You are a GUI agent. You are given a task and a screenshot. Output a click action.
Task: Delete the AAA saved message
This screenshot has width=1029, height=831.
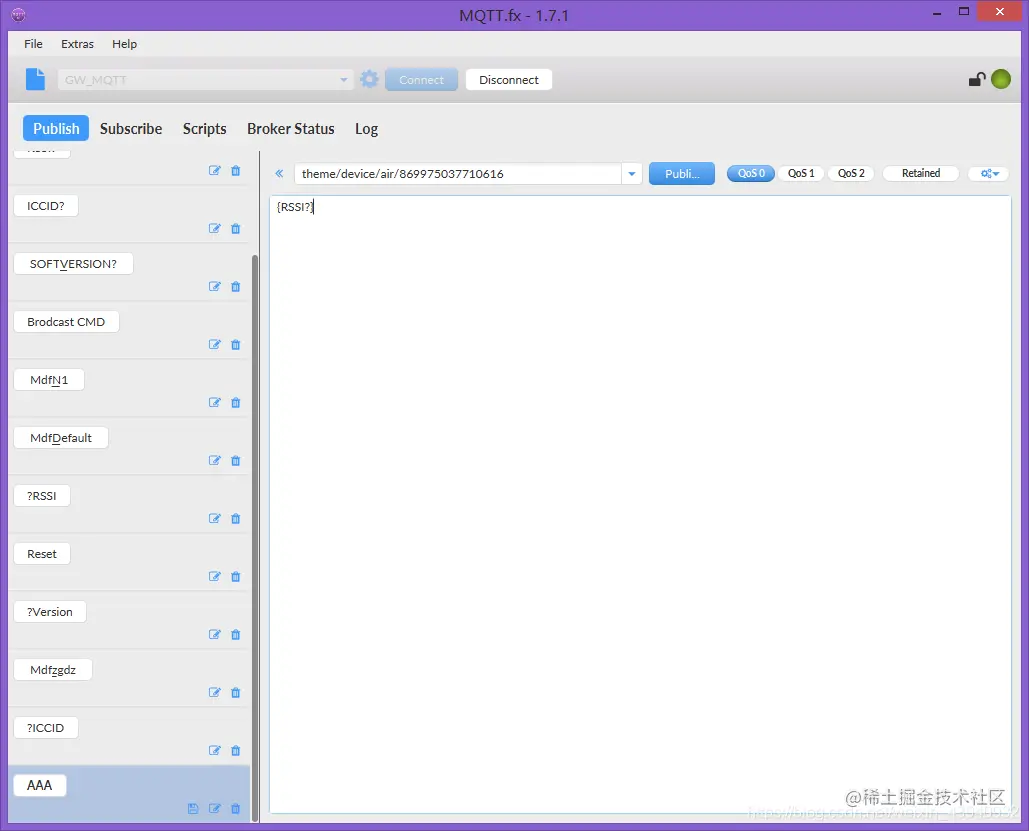click(x=236, y=808)
